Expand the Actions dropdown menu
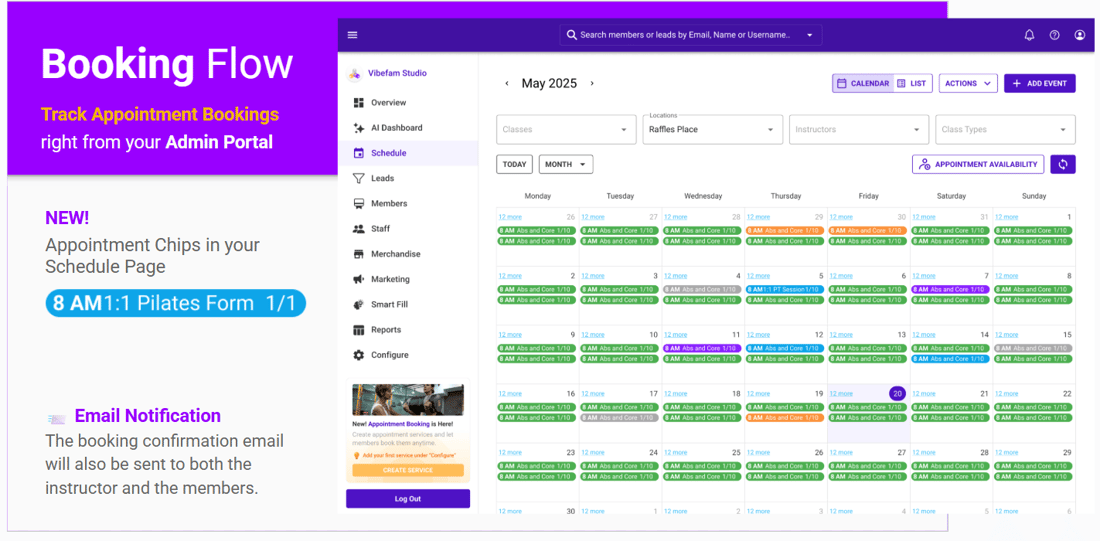The image size is (1100, 541). point(967,84)
